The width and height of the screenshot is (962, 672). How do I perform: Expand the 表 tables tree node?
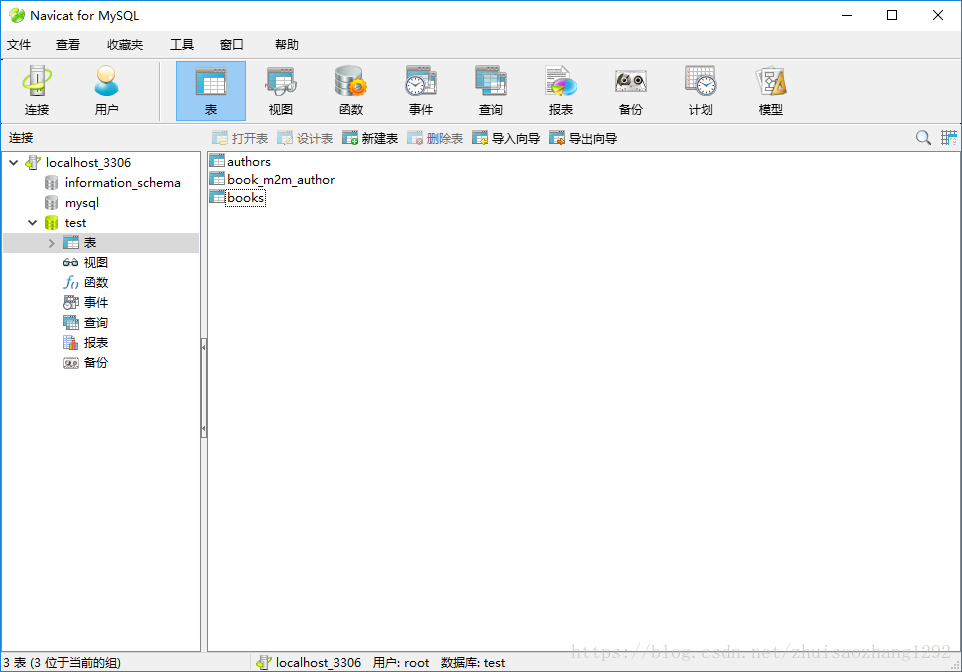(52, 243)
